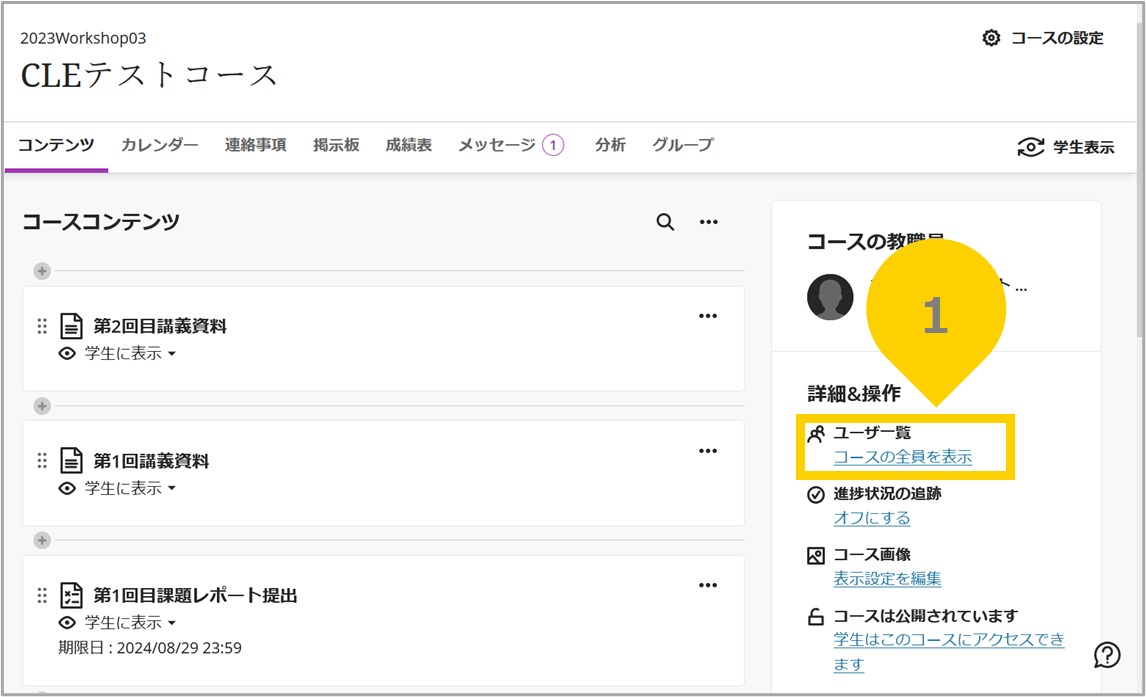Screen dimensions: 1146x697
Task: Click the 第2回目講義資料 document icon
Action: point(71,326)
